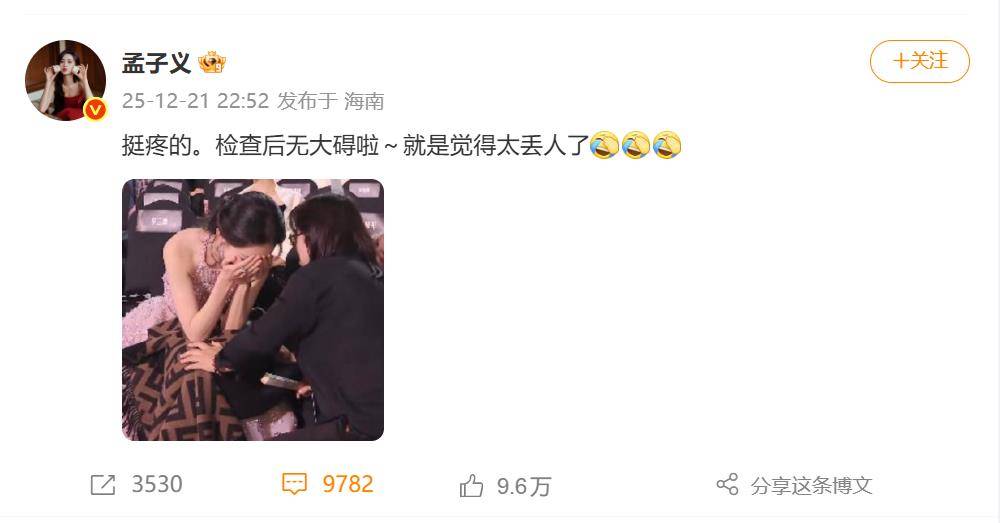
Task: Open the attached photo thumbnail
Action: [x=253, y=310]
